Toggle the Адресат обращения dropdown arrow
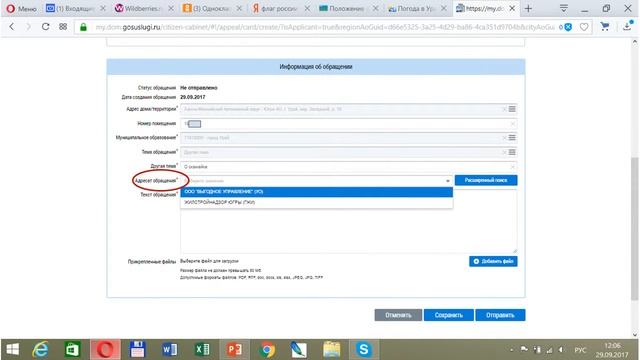 tap(448, 180)
